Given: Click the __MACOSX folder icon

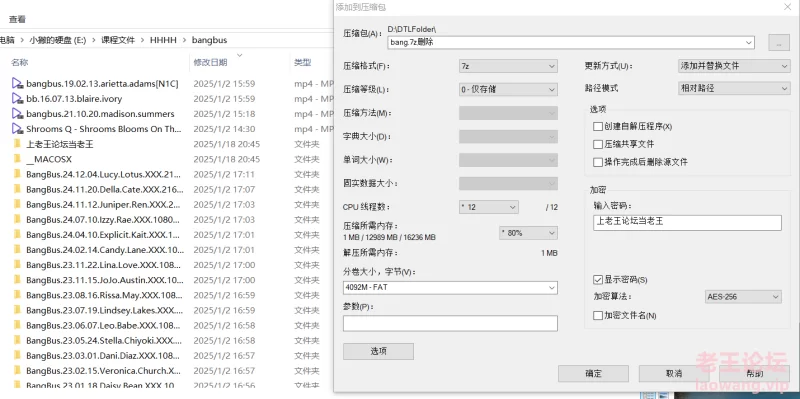Looking at the screenshot, I should point(17,159).
